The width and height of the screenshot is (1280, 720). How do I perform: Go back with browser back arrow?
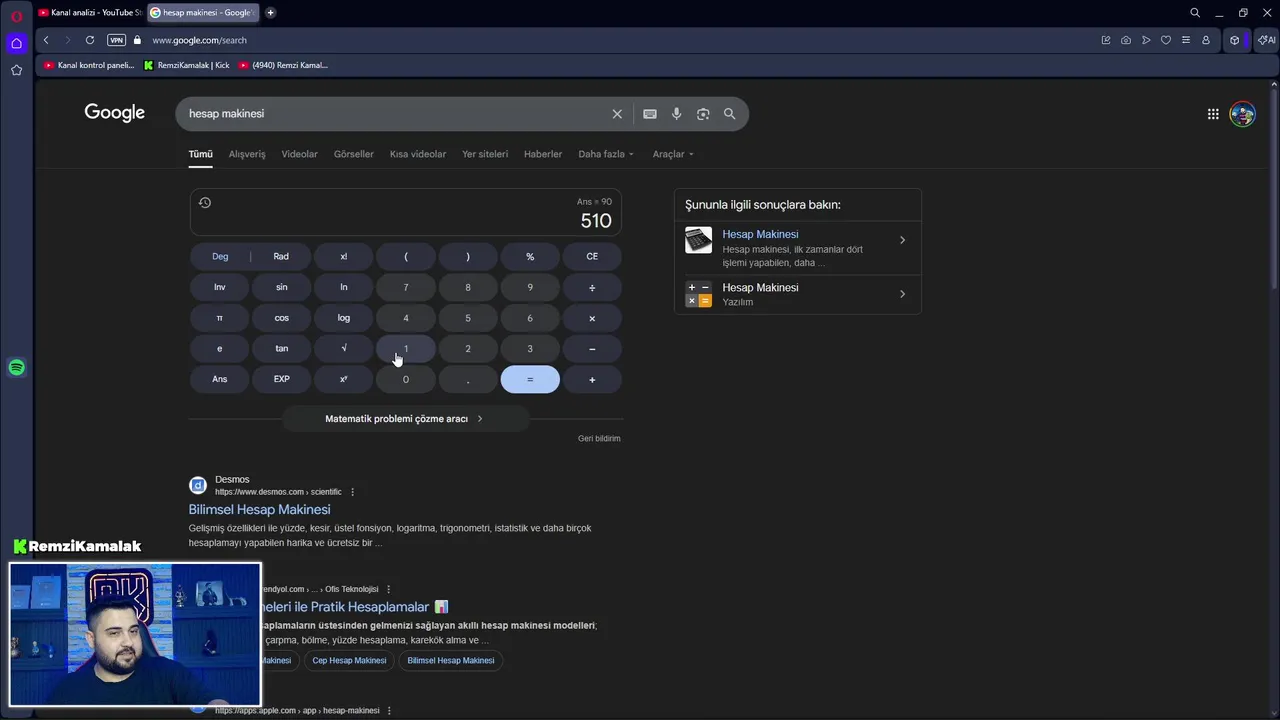coord(46,40)
